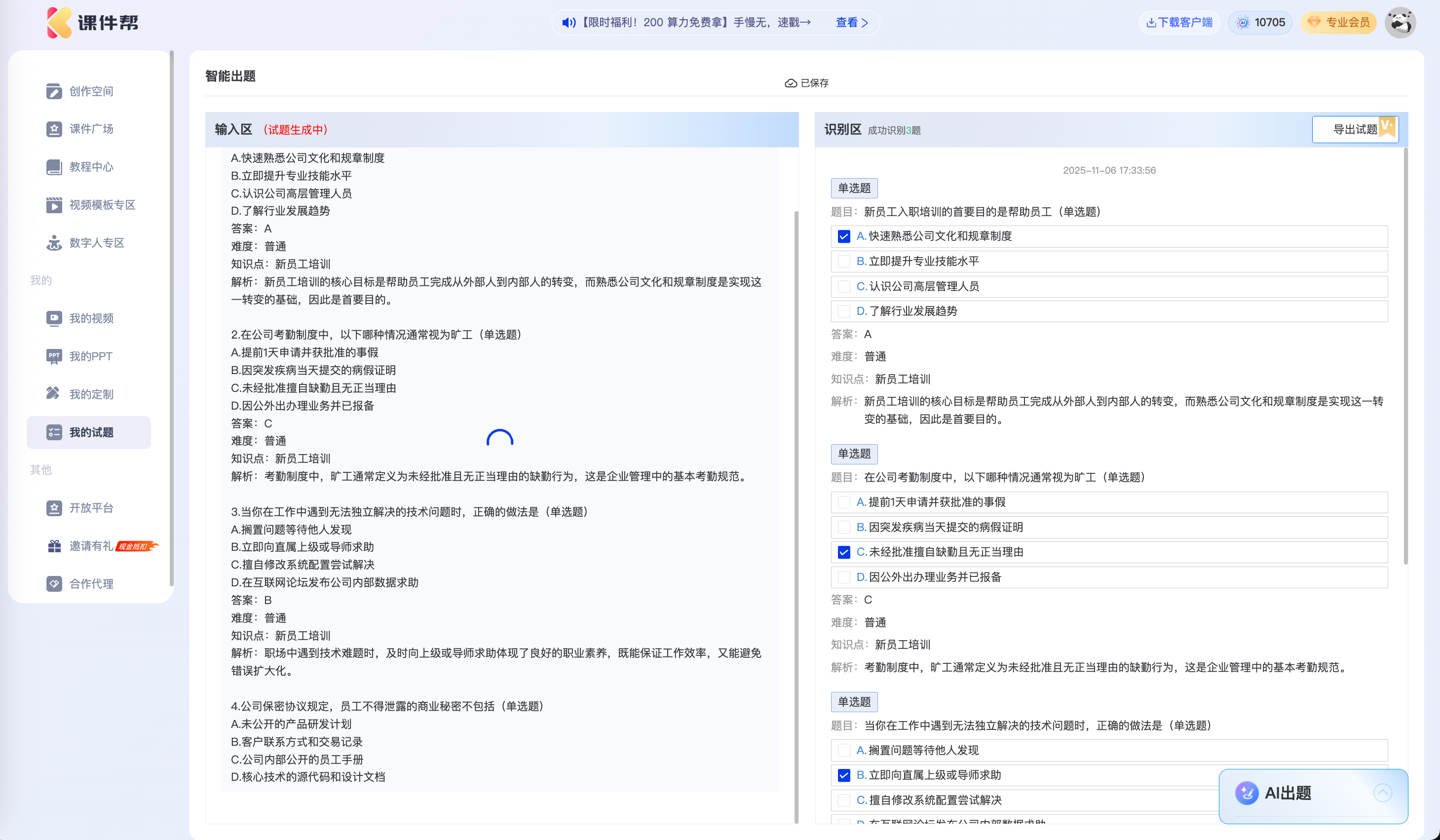The width and height of the screenshot is (1440, 840).
Task: Click the 数字人专区 figure icon
Action: (54, 243)
